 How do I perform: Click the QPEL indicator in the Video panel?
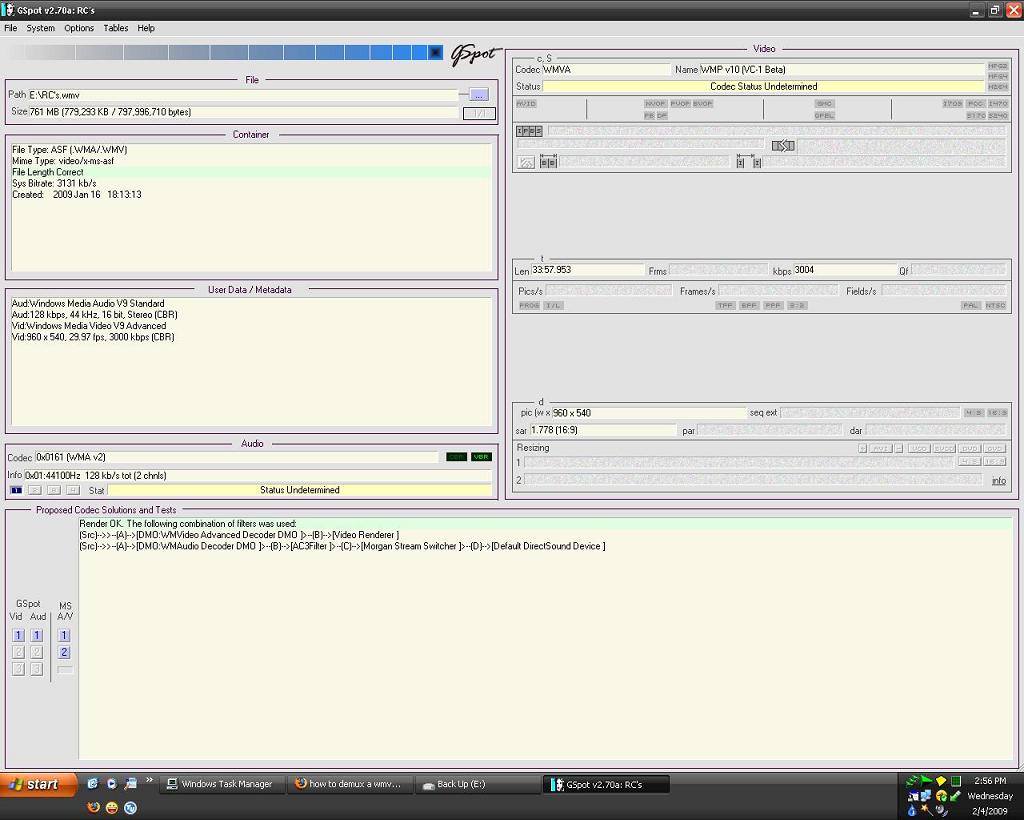click(x=824, y=116)
